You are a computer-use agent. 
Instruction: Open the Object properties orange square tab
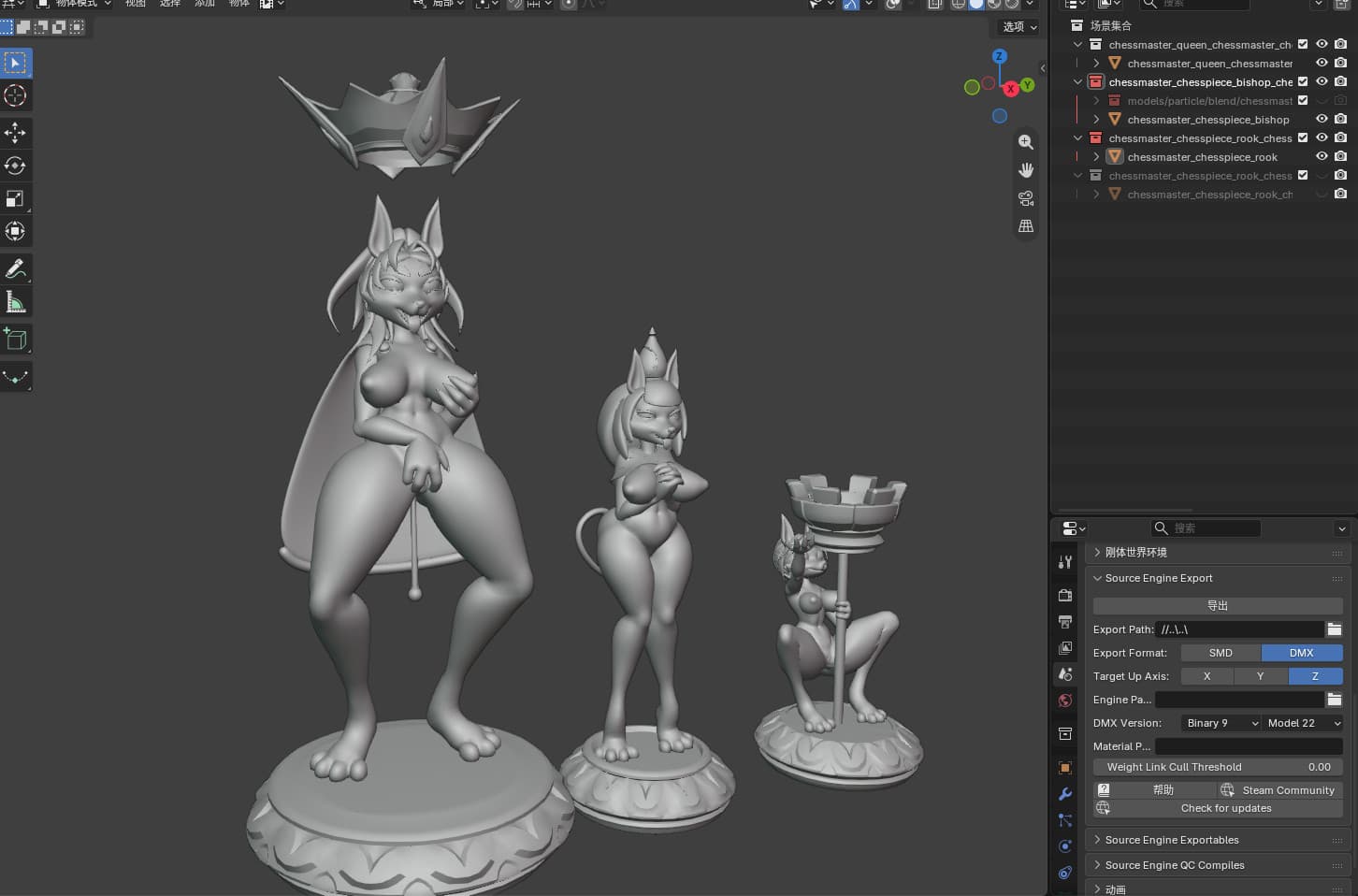(x=1064, y=768)
